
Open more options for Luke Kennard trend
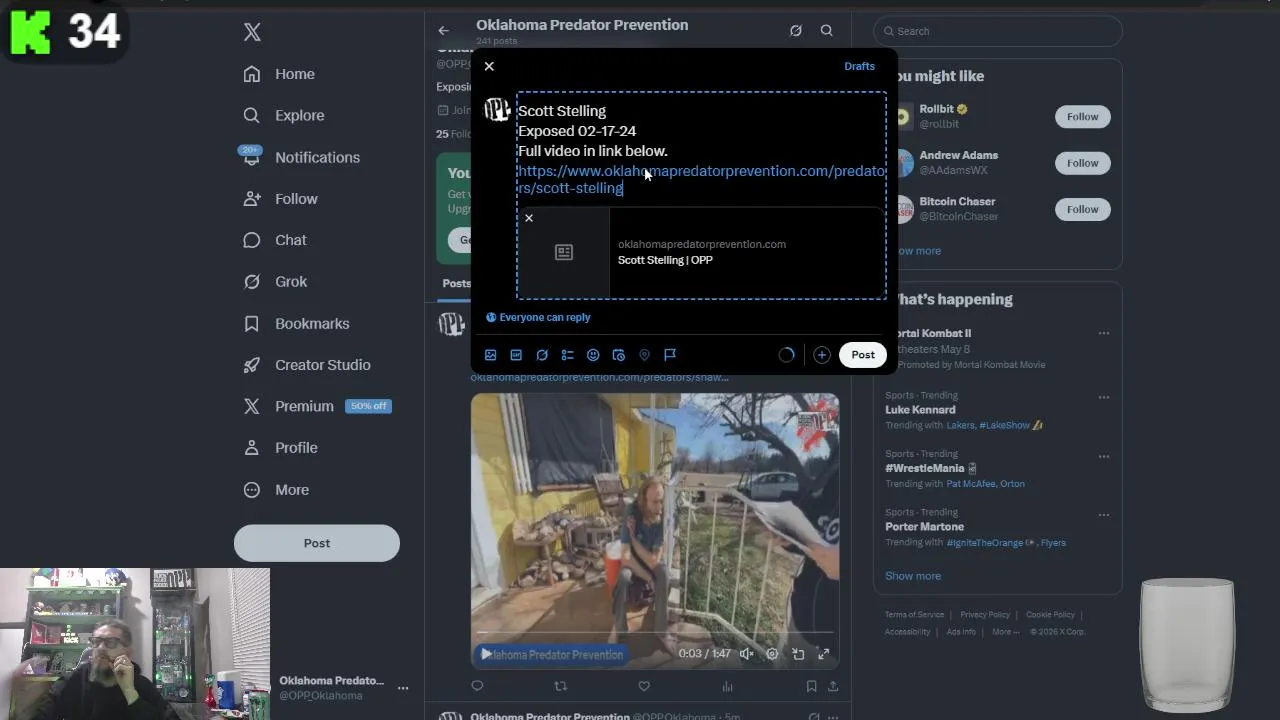(1104, 397)
